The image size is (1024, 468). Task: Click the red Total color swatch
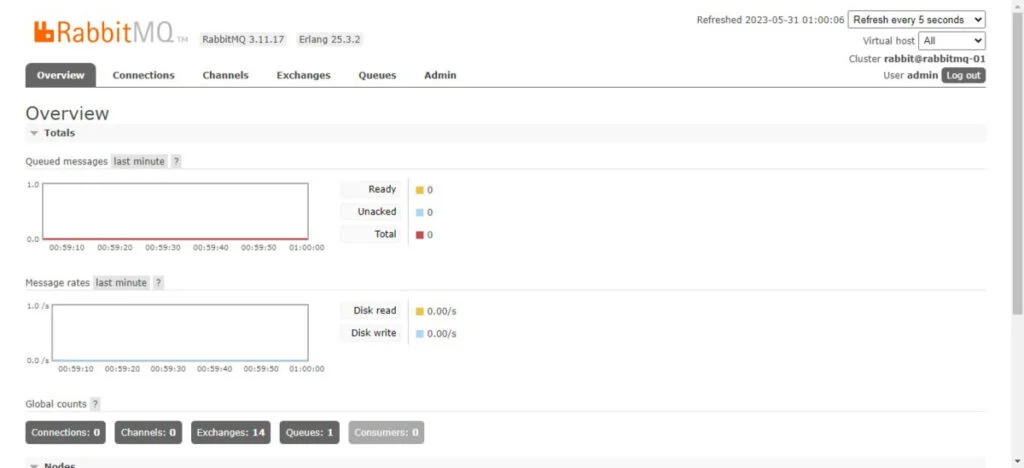(x=420, y=235)
